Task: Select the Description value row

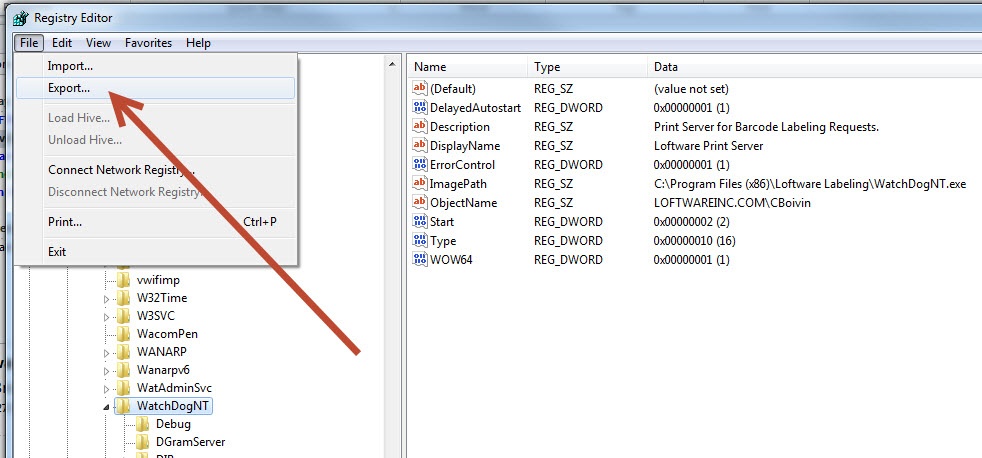Action: tap(459, 127)
